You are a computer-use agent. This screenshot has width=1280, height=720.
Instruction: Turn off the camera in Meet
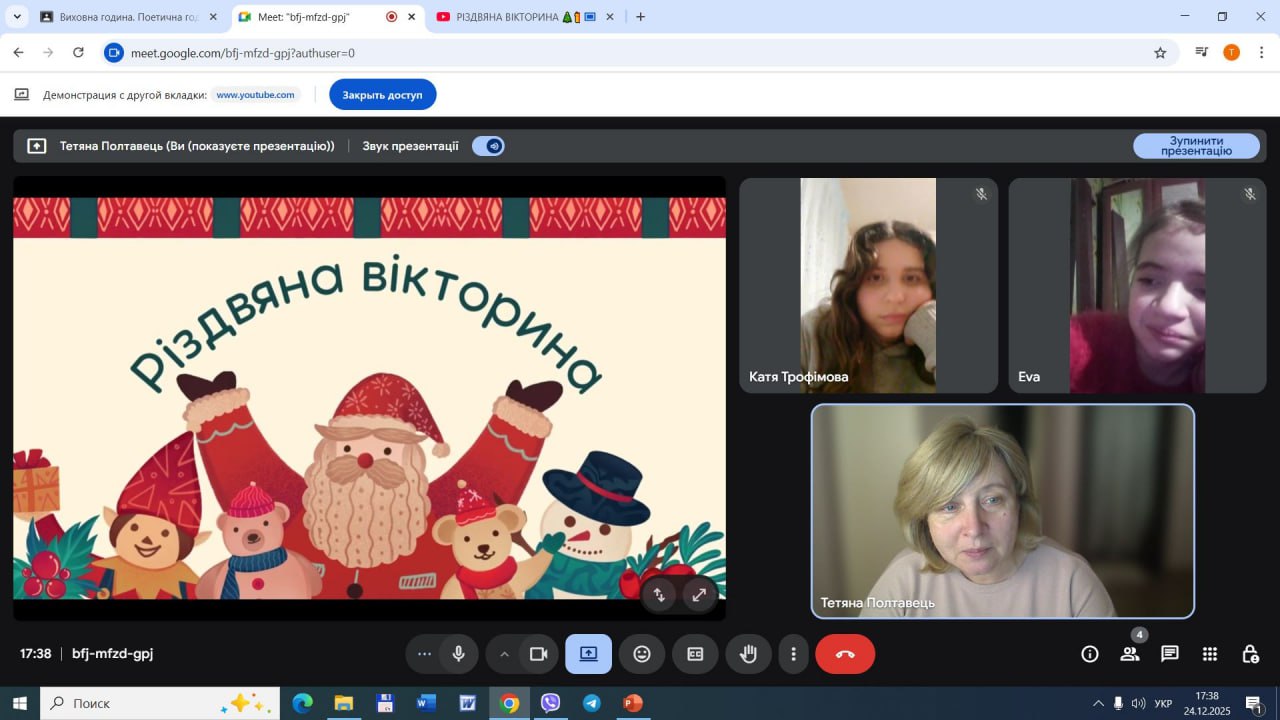coord(538,654)
